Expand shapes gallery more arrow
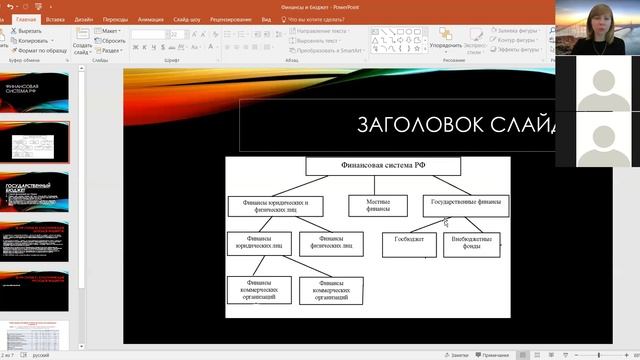This screenshot has height=360, width=640. [x=425, y=49]
